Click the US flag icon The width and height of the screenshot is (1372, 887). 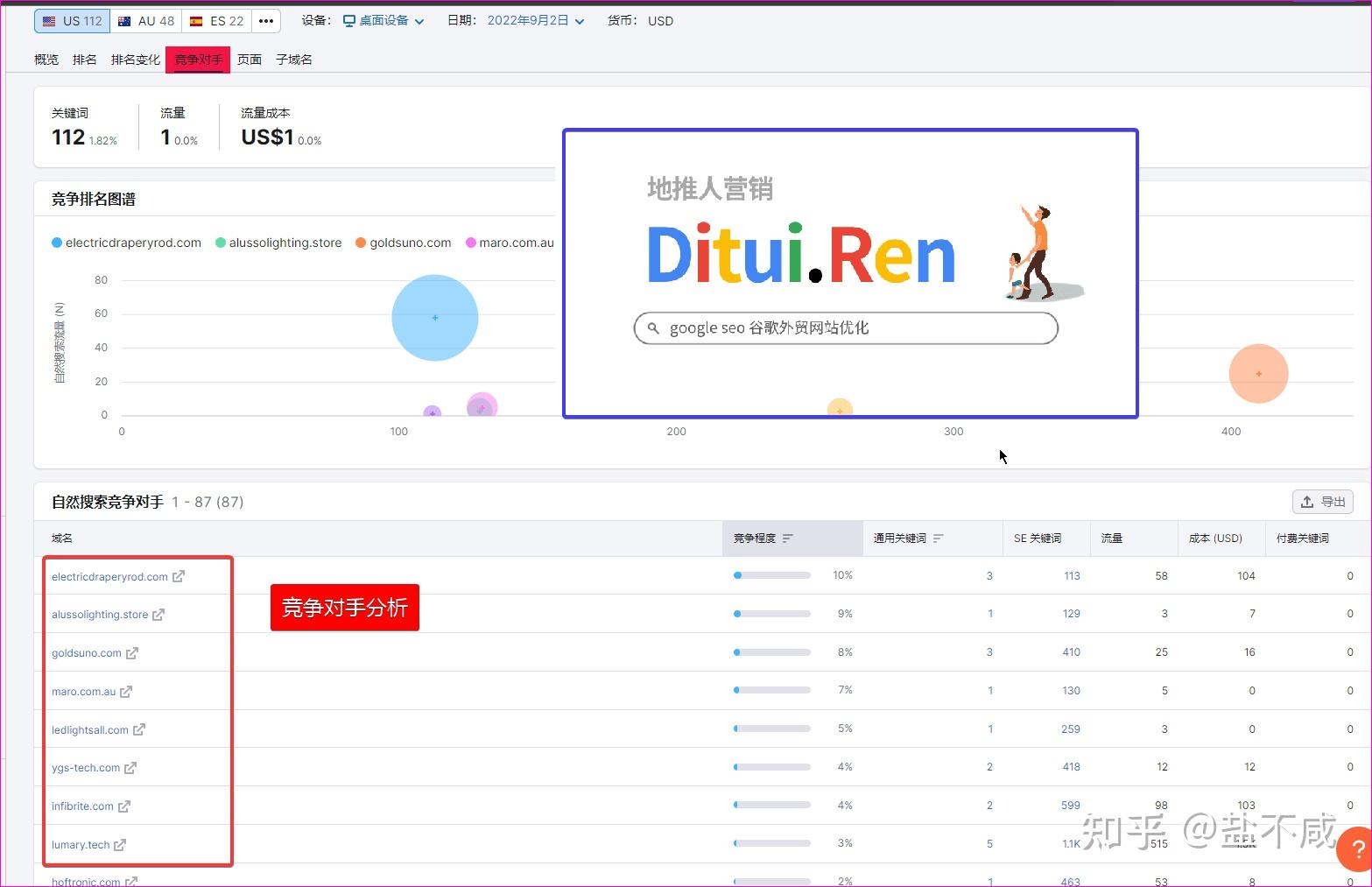tap(49, 21)
